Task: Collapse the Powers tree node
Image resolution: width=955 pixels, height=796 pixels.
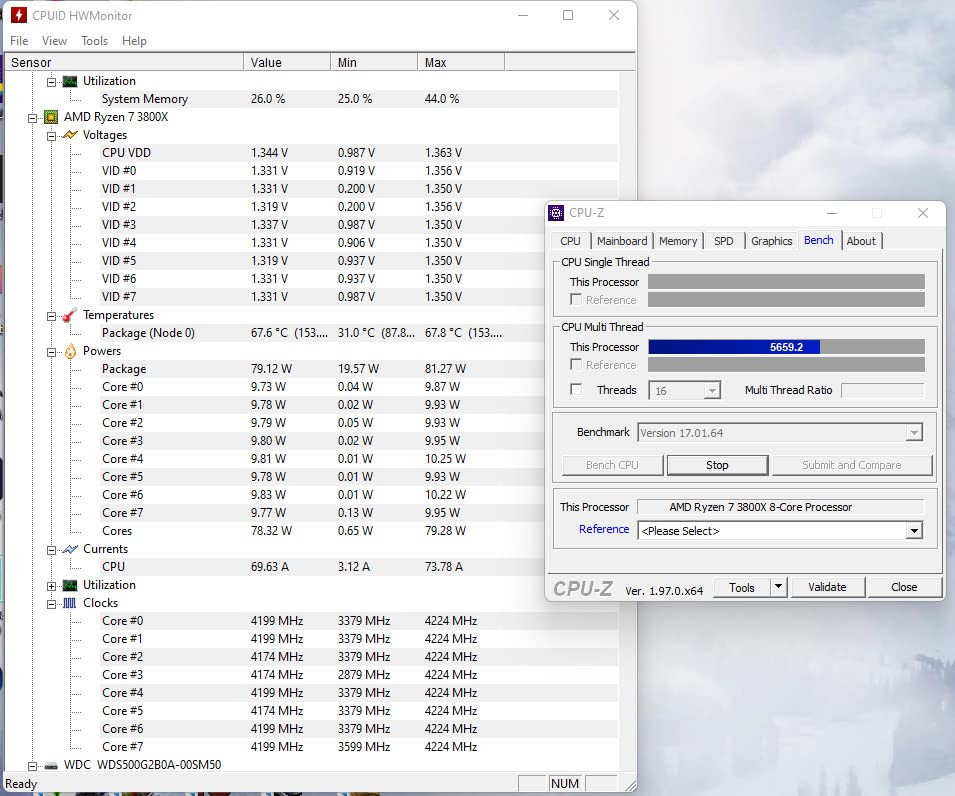Action: click(51, 352)
